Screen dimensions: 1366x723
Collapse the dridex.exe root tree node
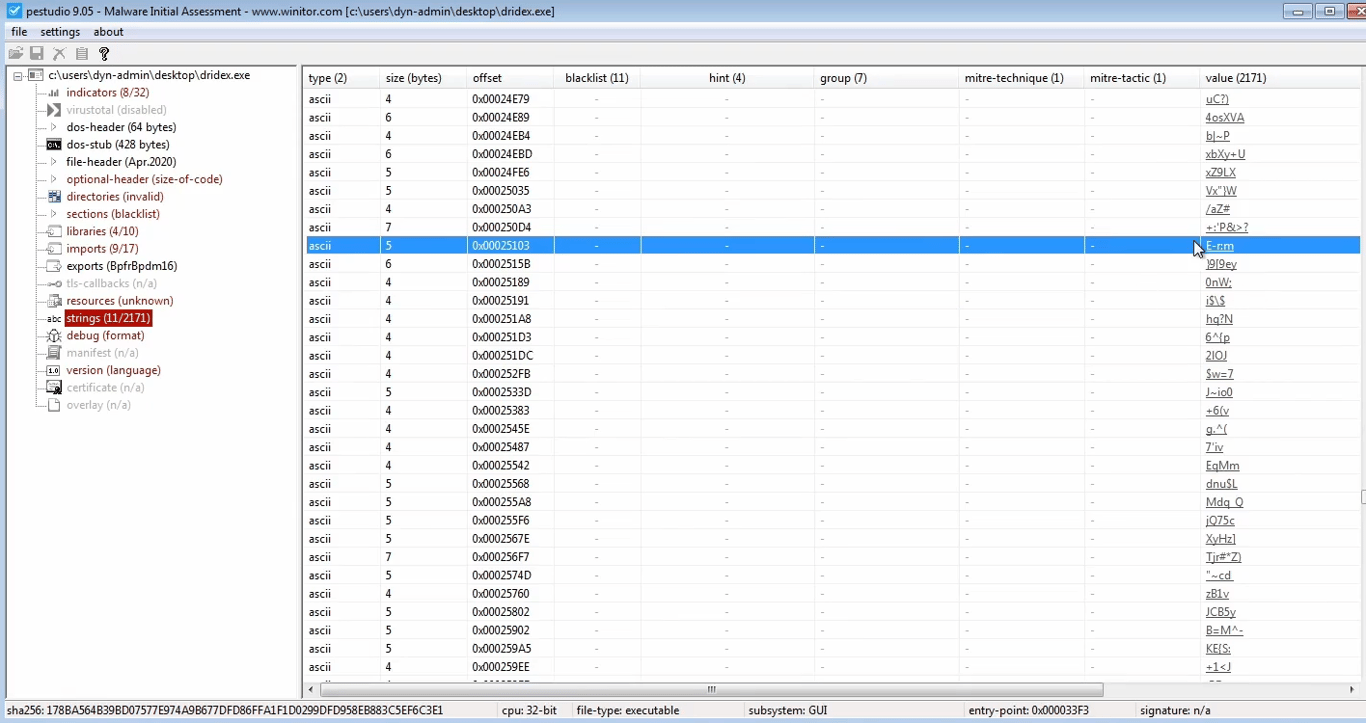click(17, 76)
